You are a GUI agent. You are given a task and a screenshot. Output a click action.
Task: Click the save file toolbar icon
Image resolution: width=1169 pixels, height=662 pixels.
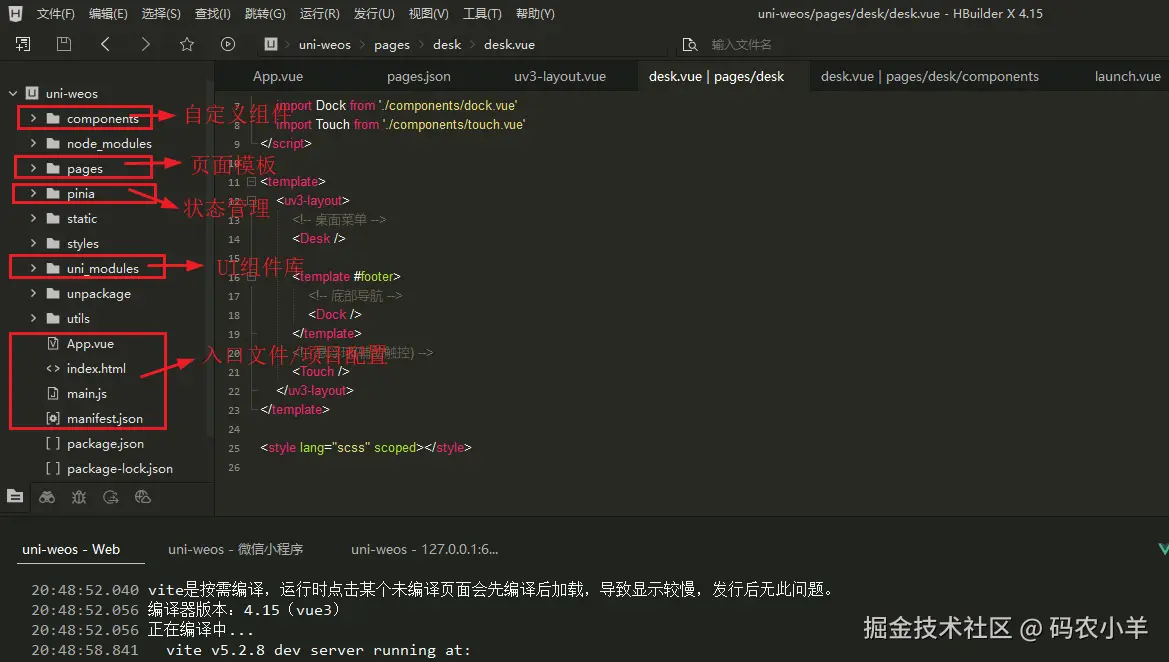pos(64,44)
